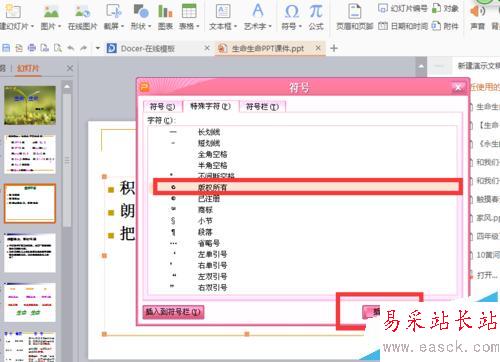Expand the 艺术字 dropdown arrow
500x362 pixels.
coord(270,26)
